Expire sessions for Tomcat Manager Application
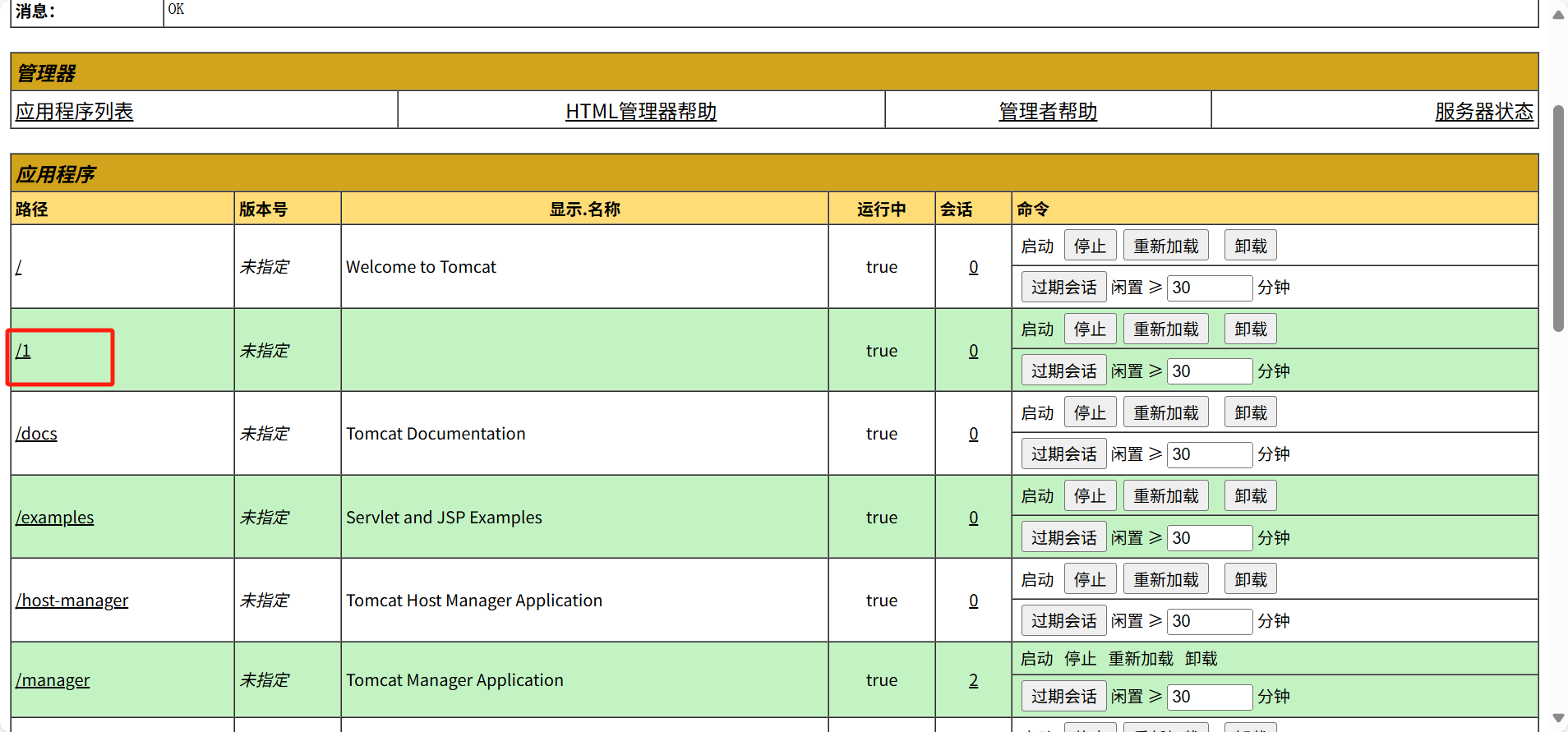This screenshot has height=732, width=1568. pos(1063,697)
